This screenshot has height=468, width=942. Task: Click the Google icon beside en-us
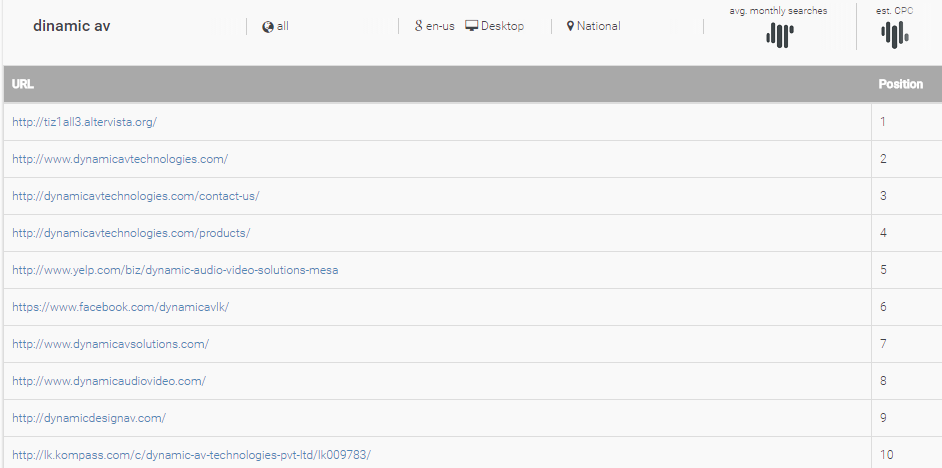[x=418, y=26]
